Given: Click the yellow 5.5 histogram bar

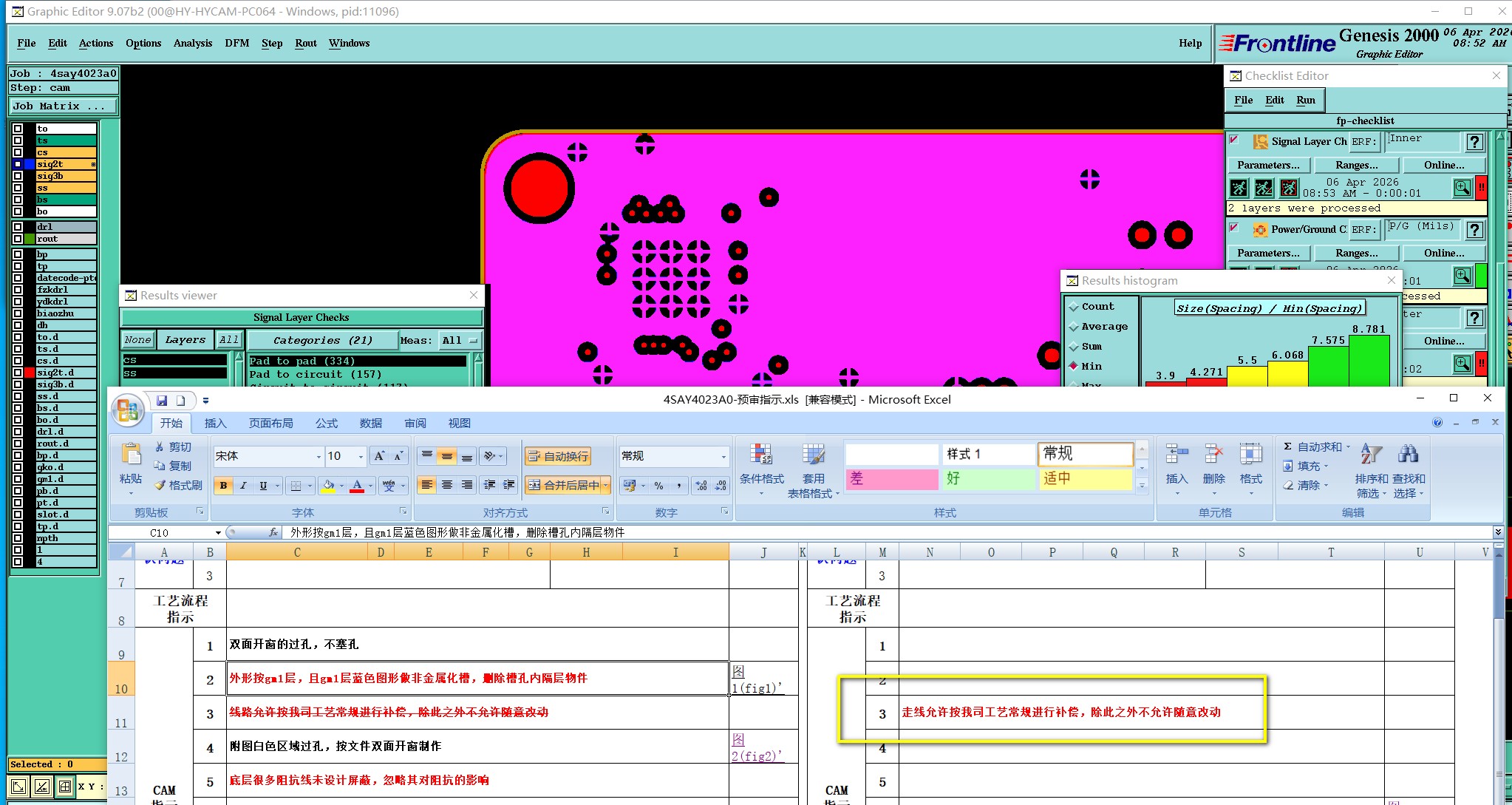Looking at the screenshot, I should [x=1247, y=376].
